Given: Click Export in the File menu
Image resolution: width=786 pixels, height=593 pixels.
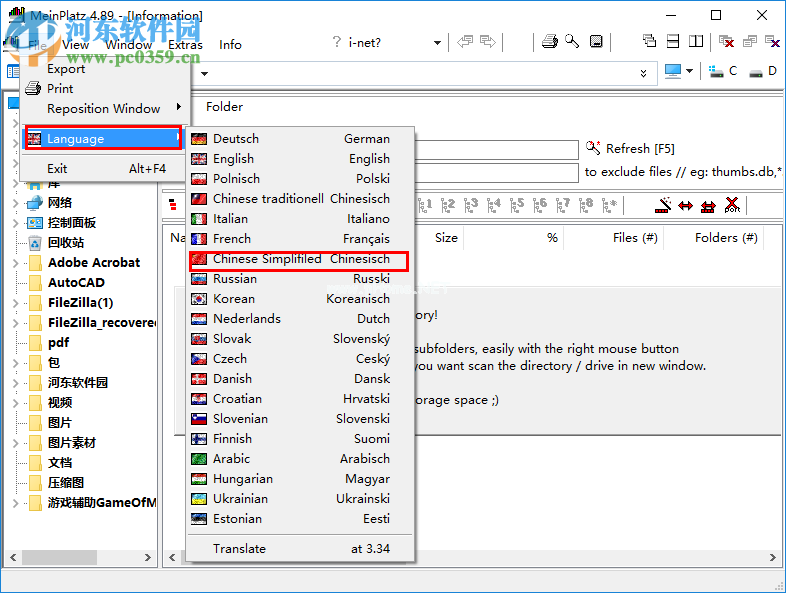Looking at the screenshot, I should tap(66, 69).
